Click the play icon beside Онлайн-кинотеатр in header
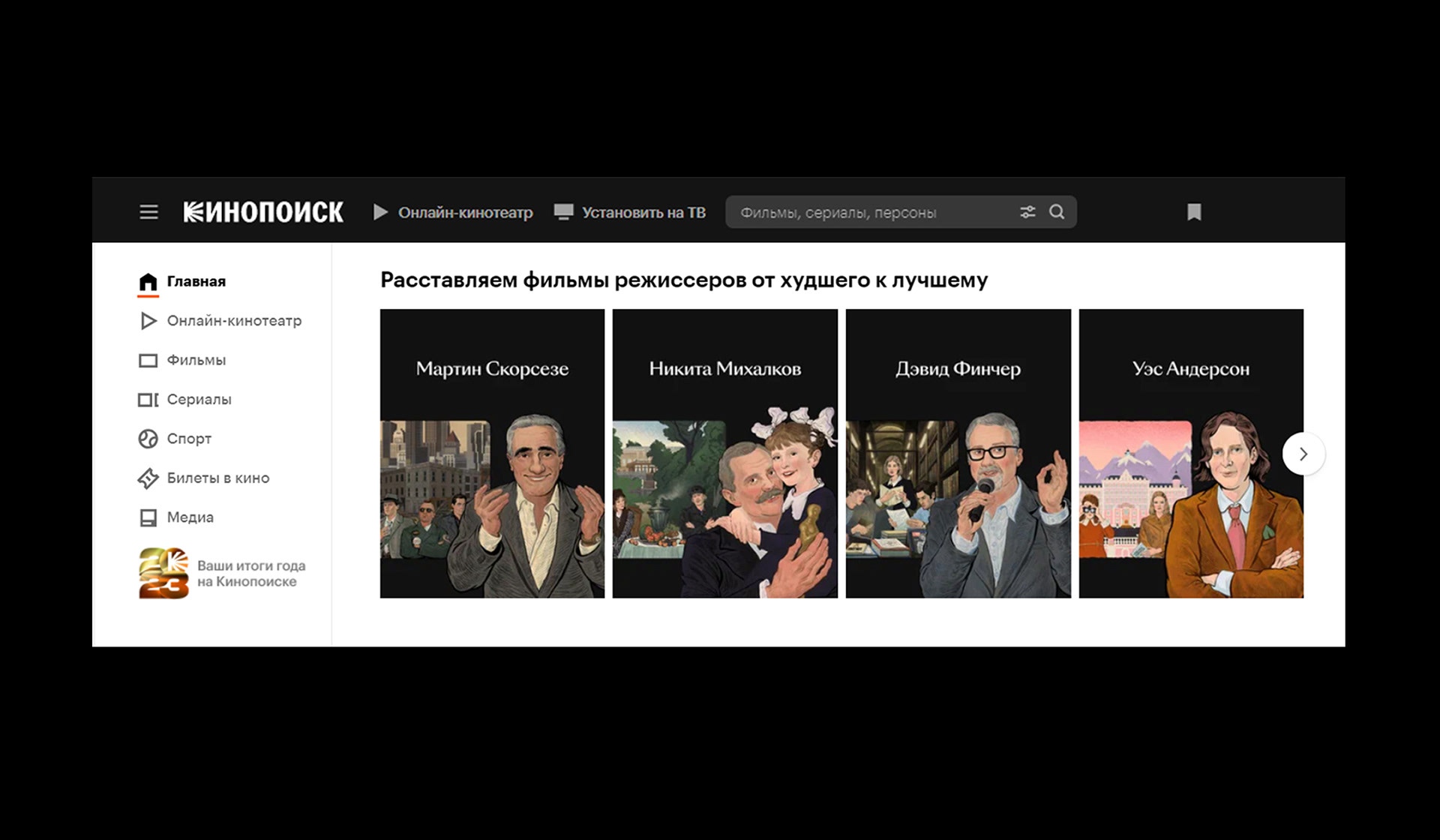Image resolution: width=1440 pixels, height=840 pixels. (381, 212)
